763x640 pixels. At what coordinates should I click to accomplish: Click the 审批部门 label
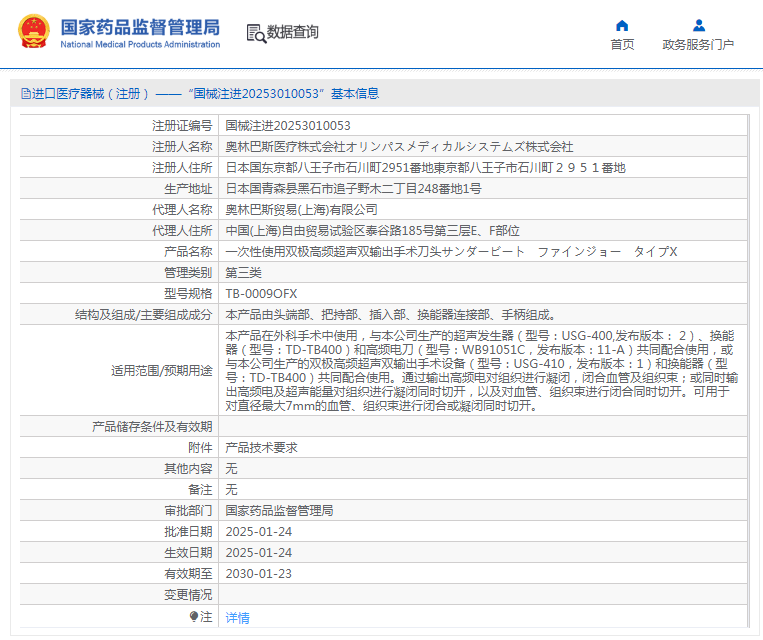188,510
